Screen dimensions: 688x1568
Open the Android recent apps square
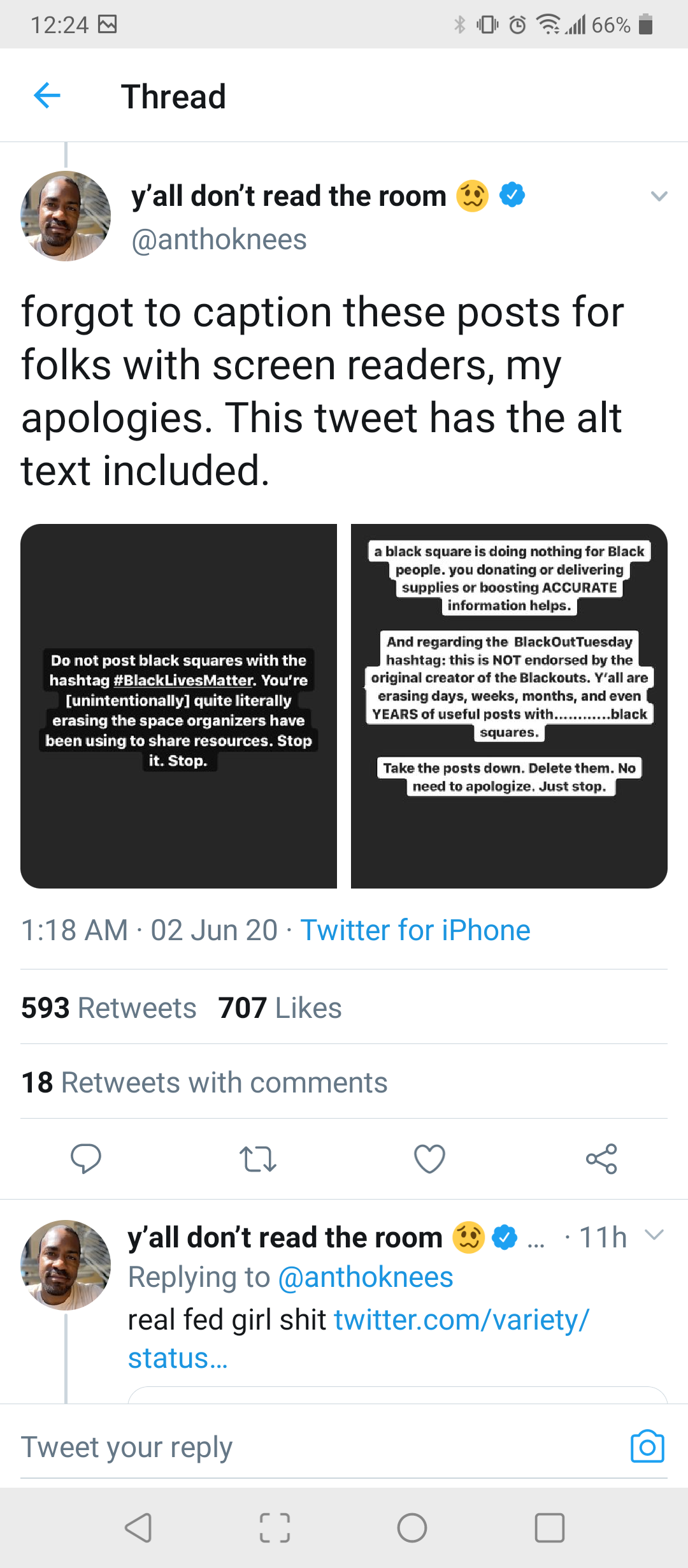click(x=549, y=1528)
